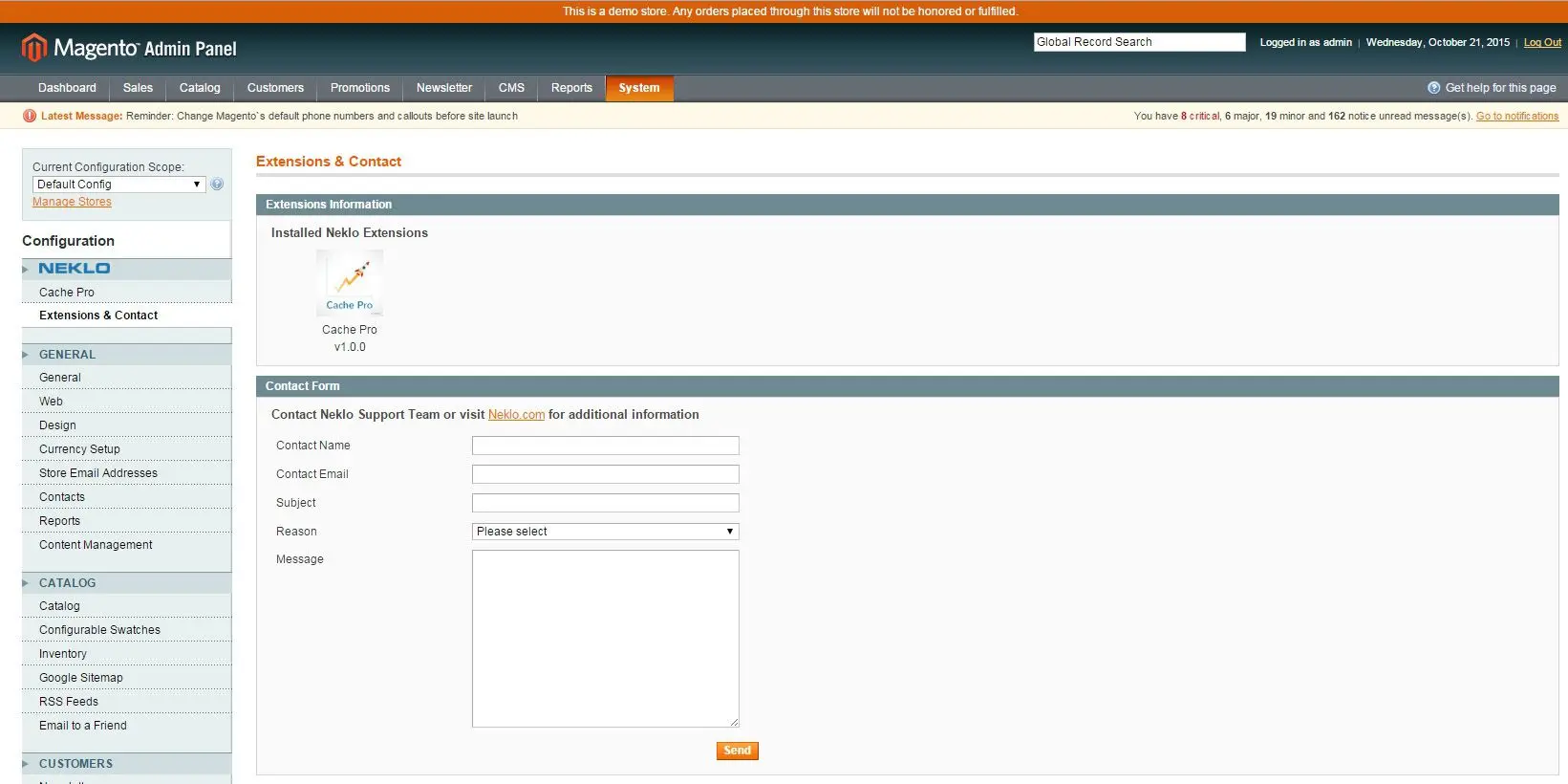1568x784 pixels.
Task: Click the Subject input field
Action: [x=605, y=503]
